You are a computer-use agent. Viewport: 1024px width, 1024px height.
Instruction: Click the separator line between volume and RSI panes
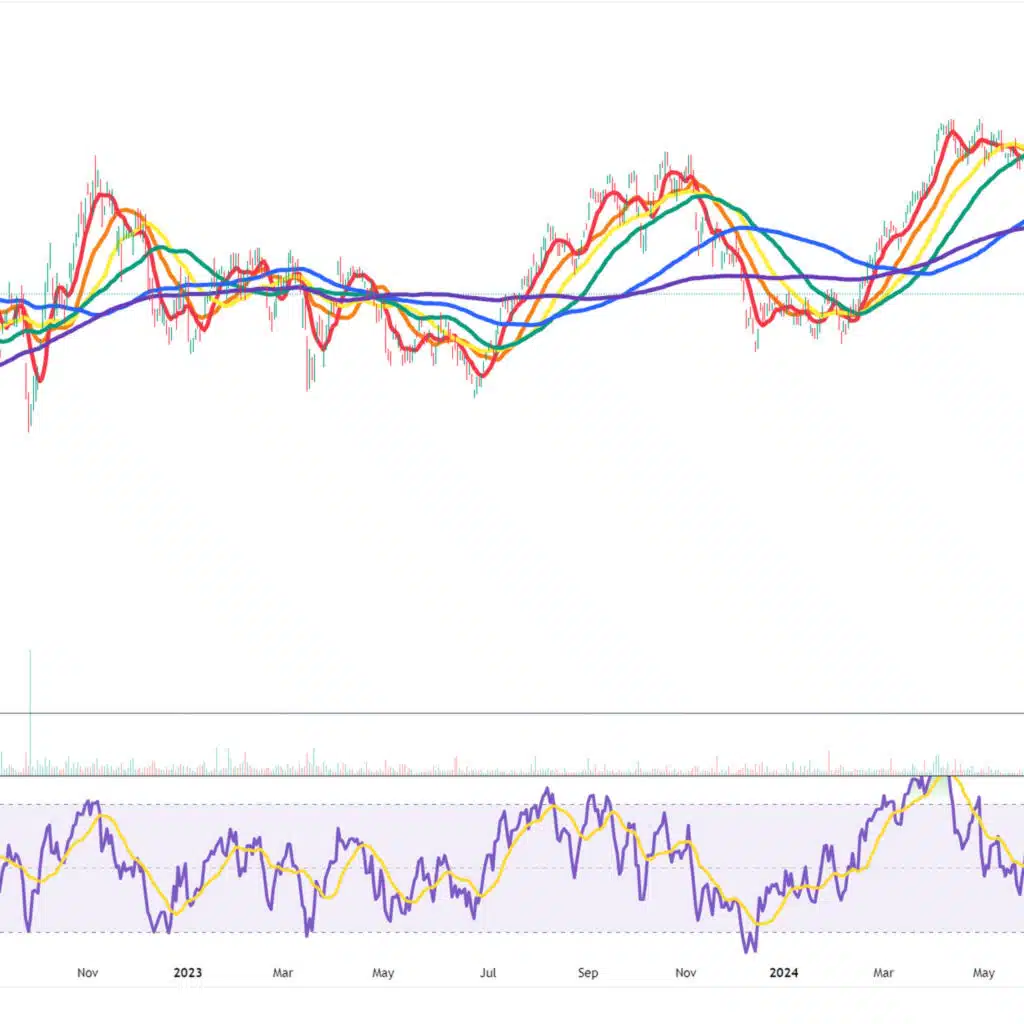[512, 775]
